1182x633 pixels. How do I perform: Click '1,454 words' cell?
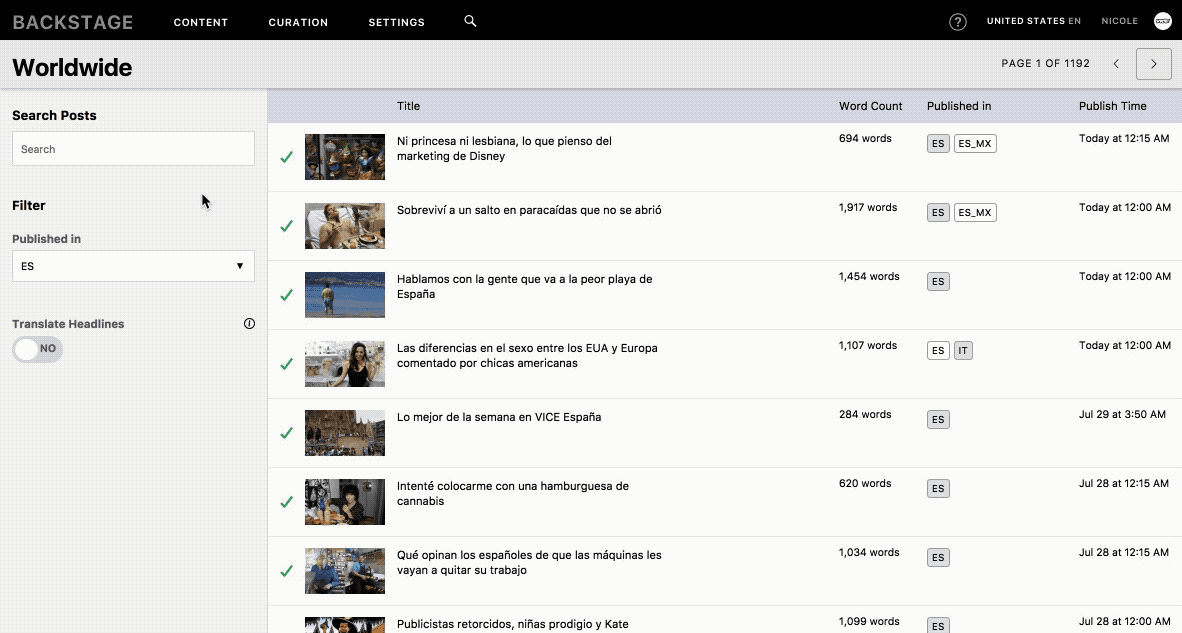(869, 277)
